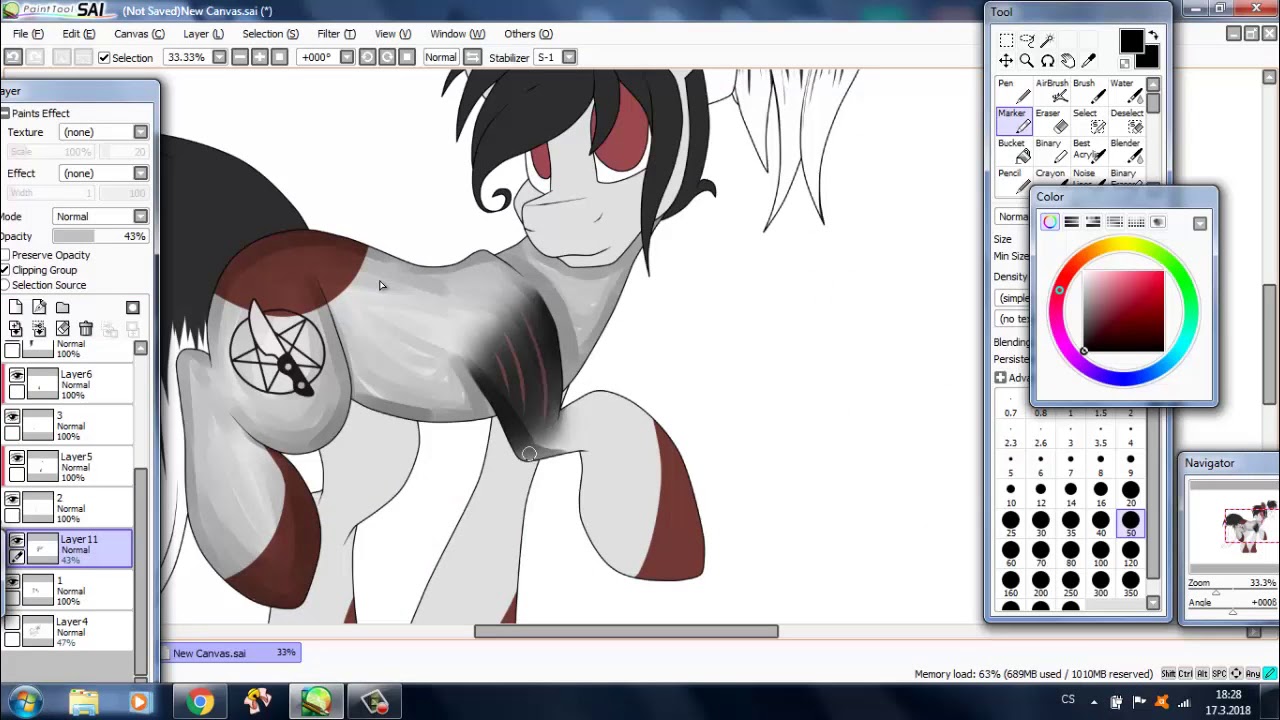The width and height of the screenshot is (1280, 720).
Task: Swap foreground and background colors arrow
Action: click(1152, 36)
